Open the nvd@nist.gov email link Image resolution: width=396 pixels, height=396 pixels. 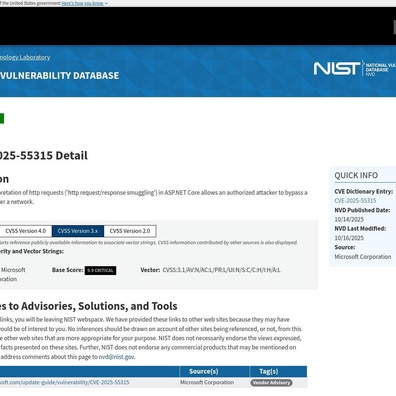(x=116, y=357)
